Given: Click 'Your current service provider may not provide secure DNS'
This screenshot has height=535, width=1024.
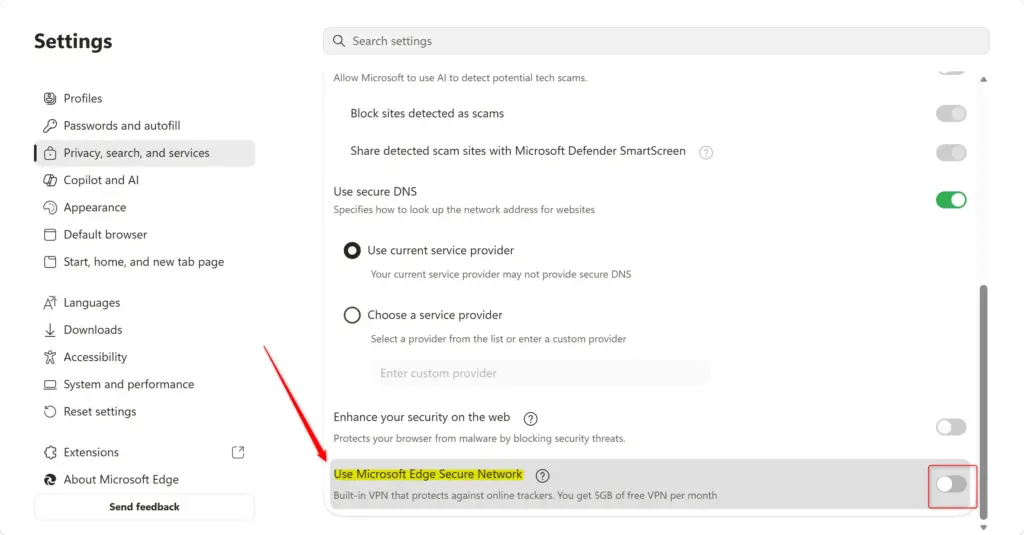Looking at the screenshot, I should 501,274.
